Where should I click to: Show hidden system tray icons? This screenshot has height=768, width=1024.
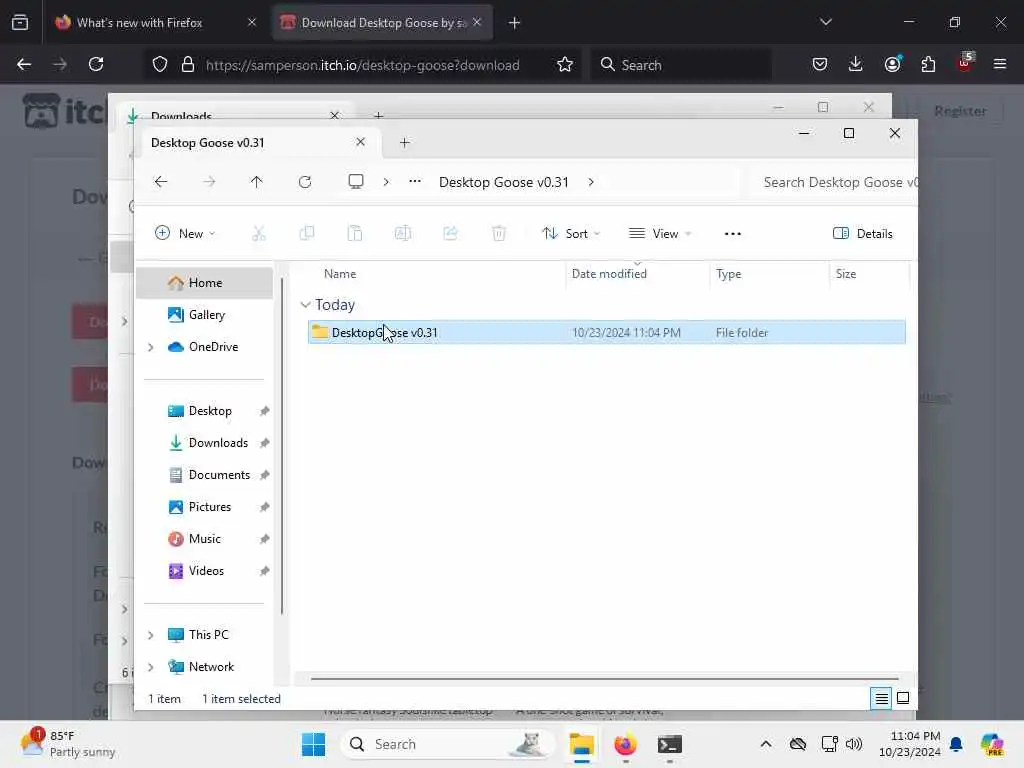(x=766, y=744)
